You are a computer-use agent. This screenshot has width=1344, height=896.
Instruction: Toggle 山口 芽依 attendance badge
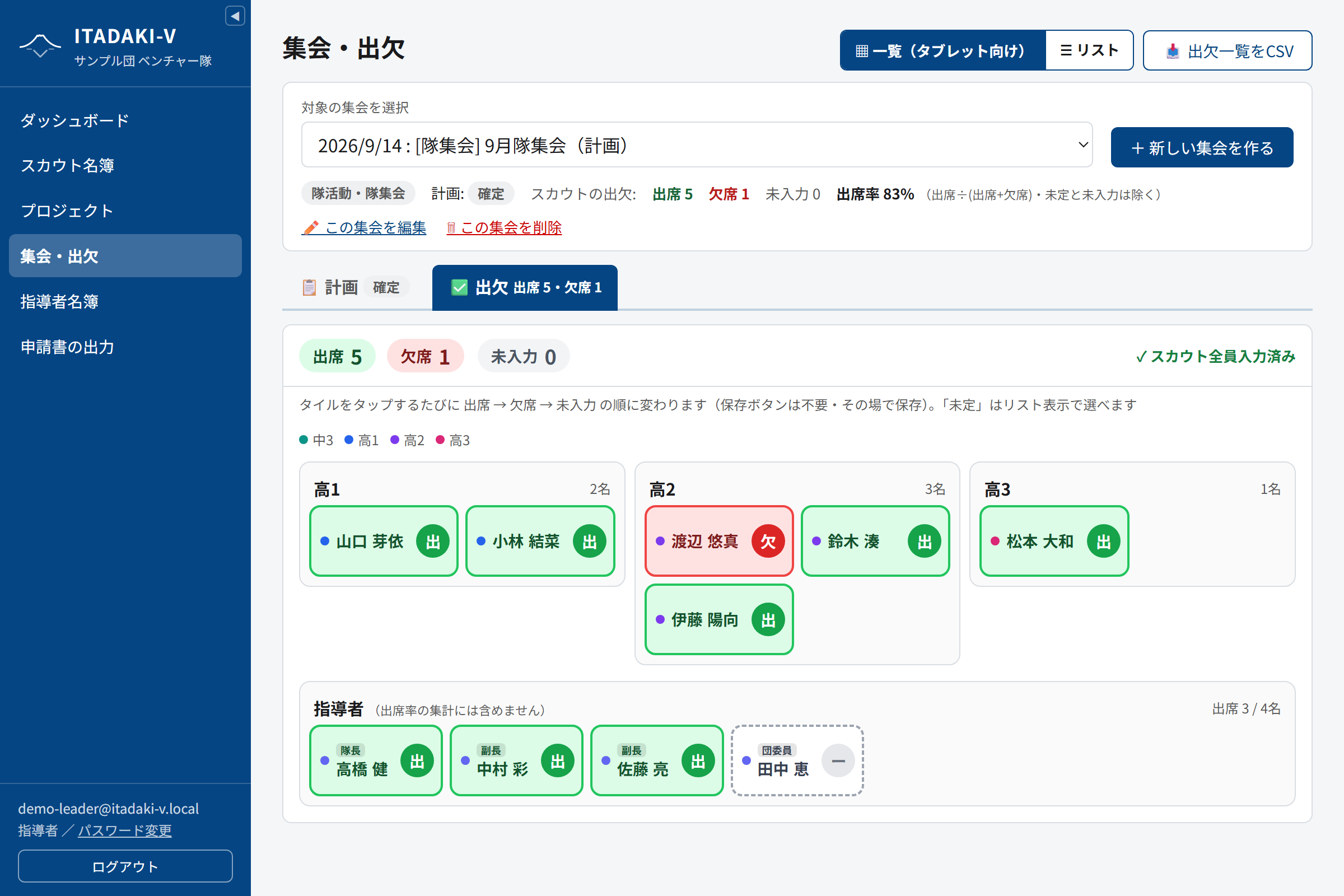432,541
